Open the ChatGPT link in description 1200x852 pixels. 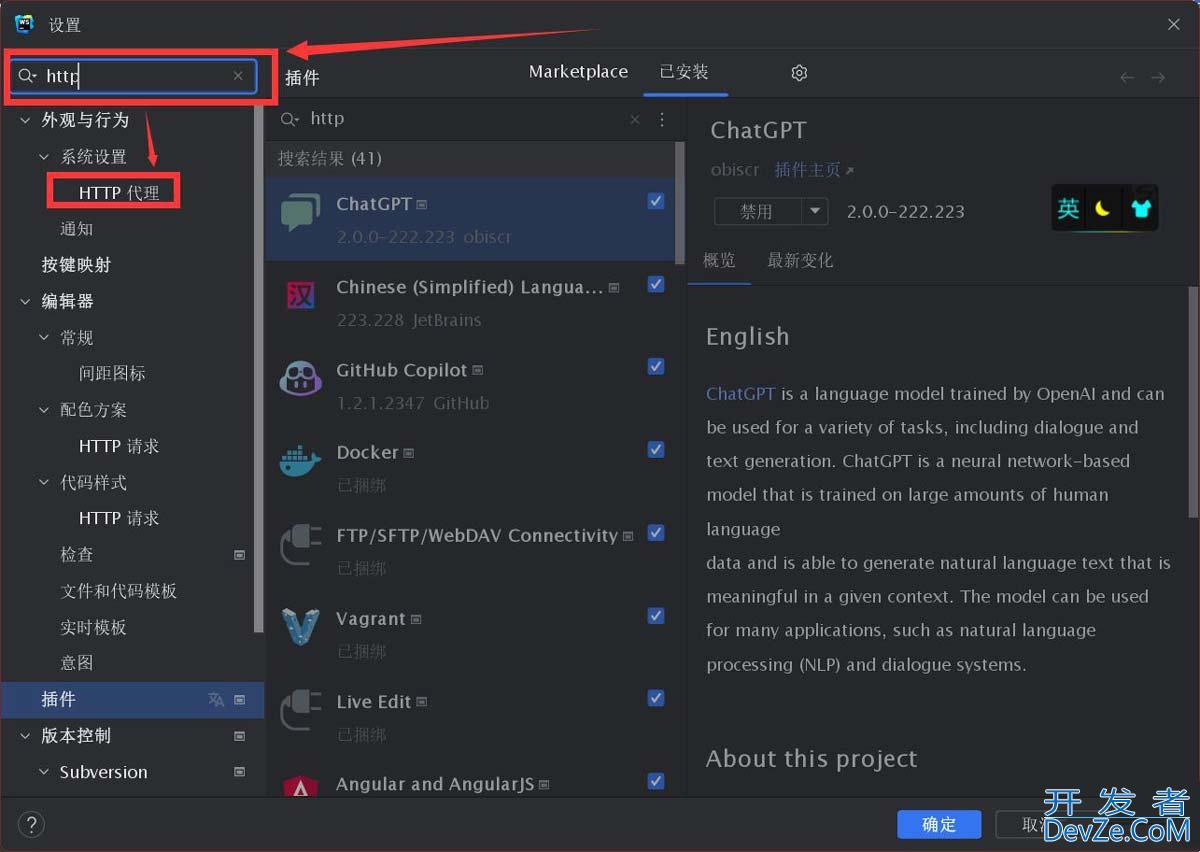[741, 394]
